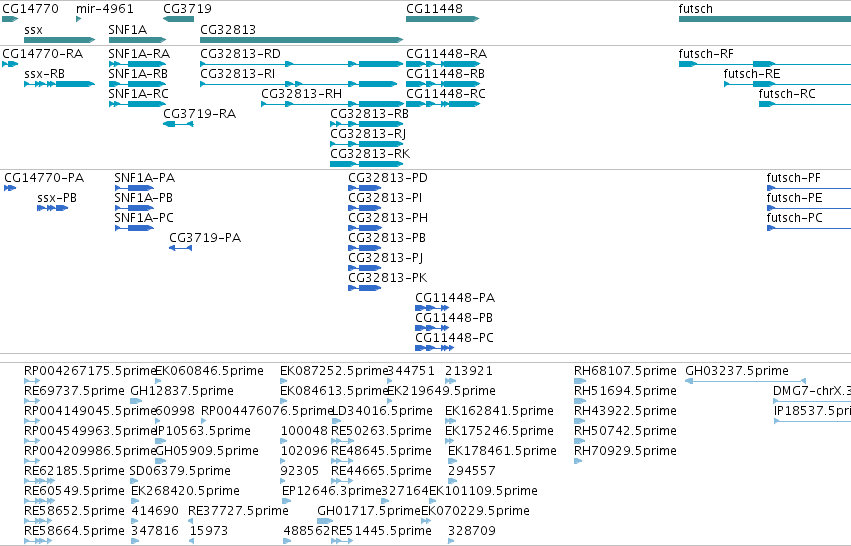Select transcript SNF1A-RB
Screen dimensions: 851x546
coord(138,74)
